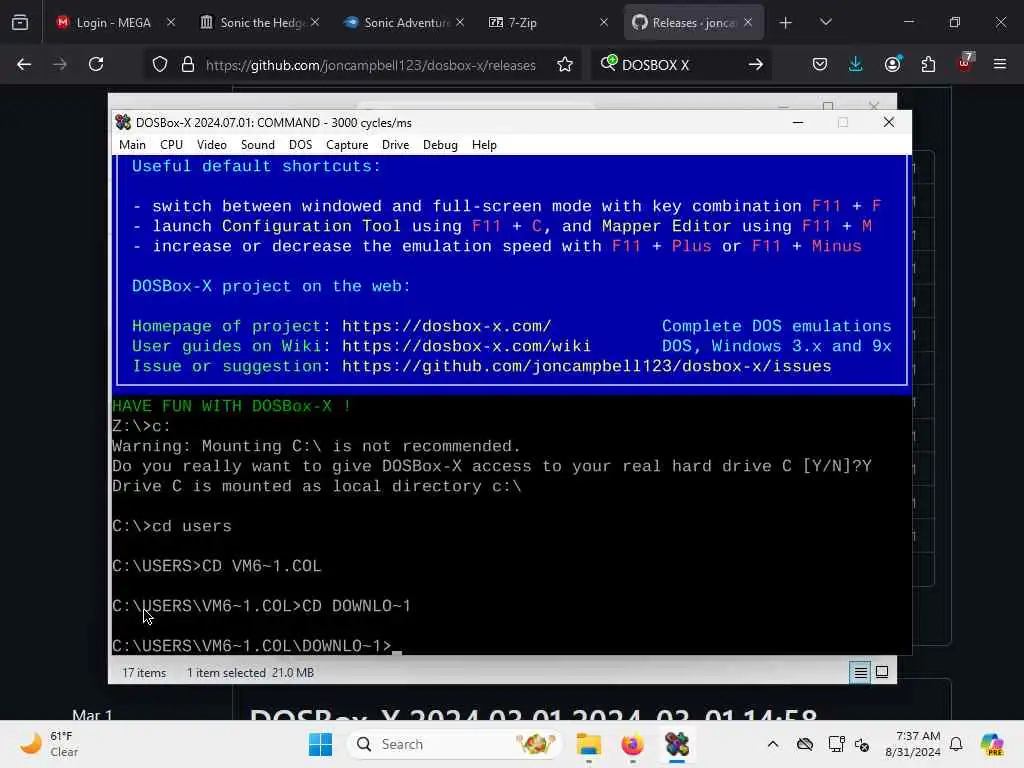Open the weather widget showing 61°F
The image size is (1024, 768).
click(x=49, y=744)
